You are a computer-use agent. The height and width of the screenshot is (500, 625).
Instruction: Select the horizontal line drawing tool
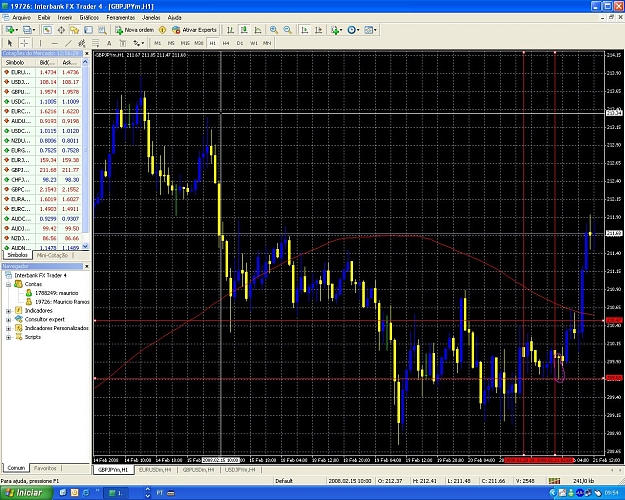[54, 43]
